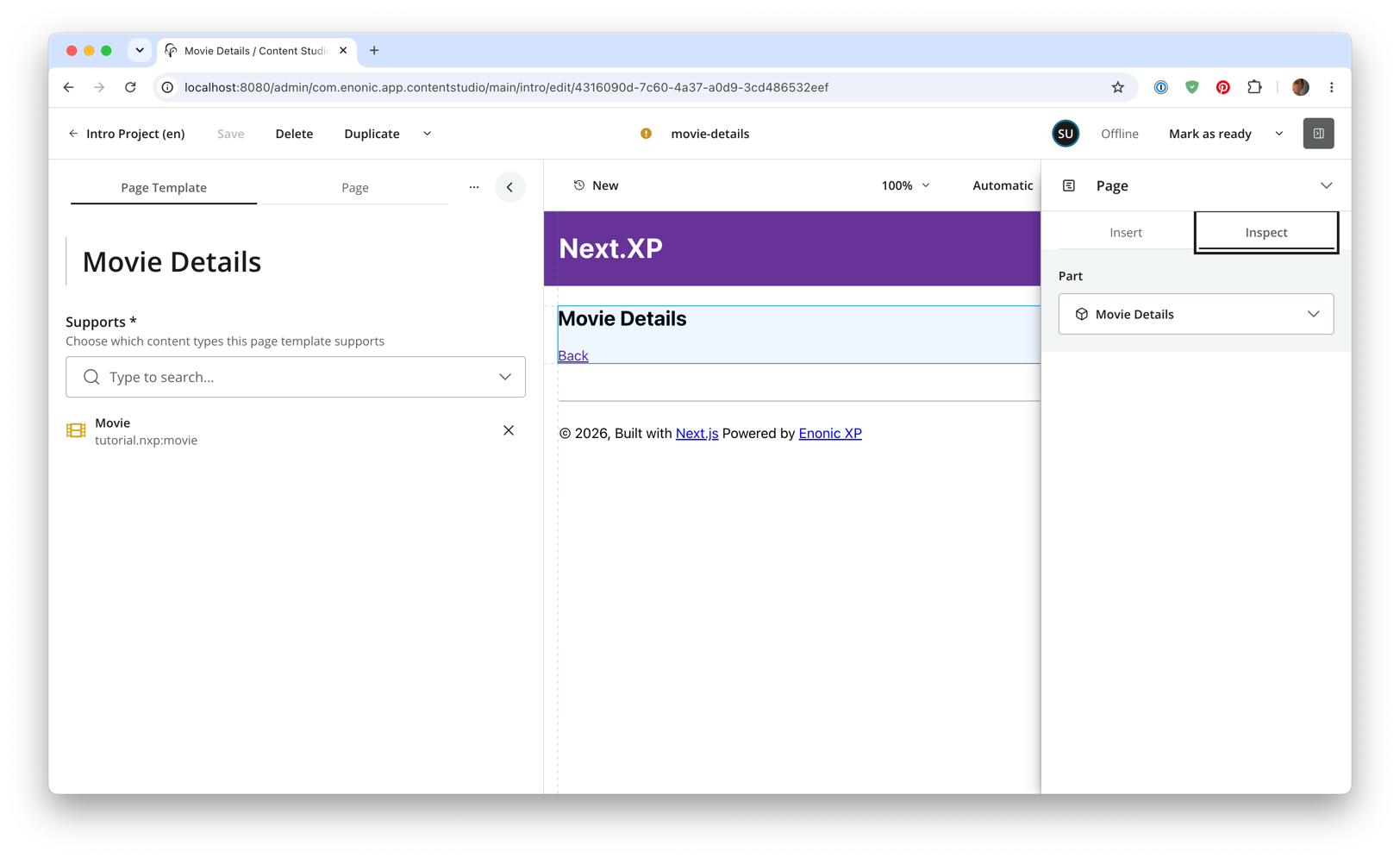Toggle the context panel icon
The image size is (1400, 858).
tap(1318, 134)
